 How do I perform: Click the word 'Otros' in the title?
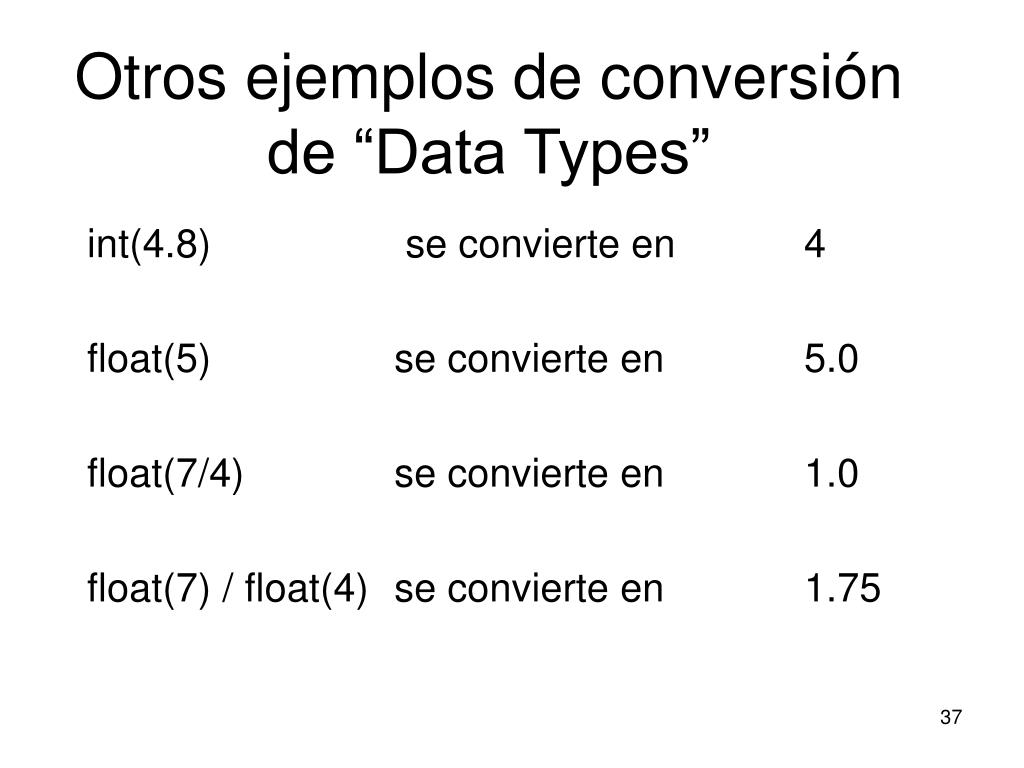tap(150, 77)
